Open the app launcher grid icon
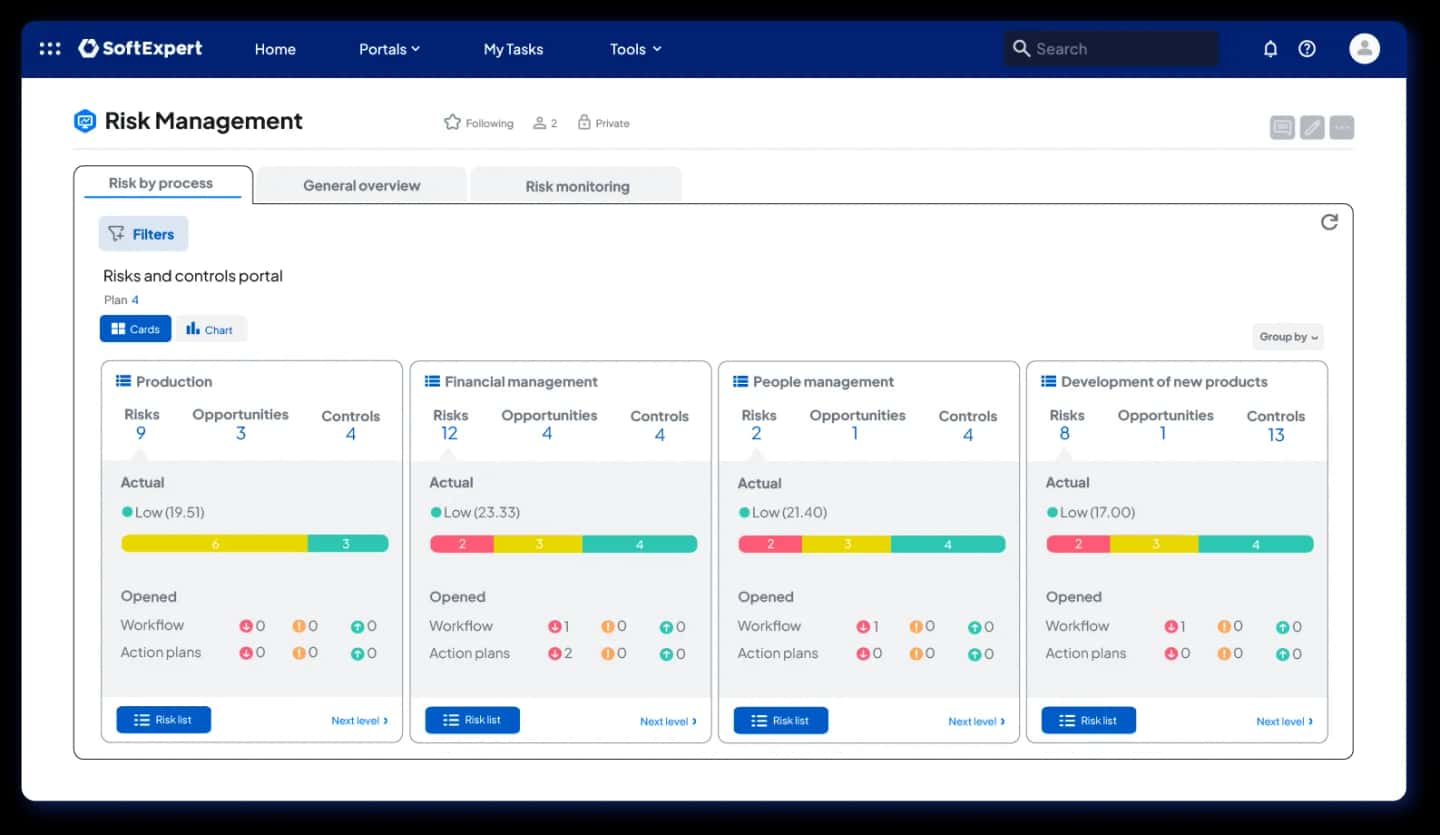Screen dimensions: 1440x835 pos(50,48)
